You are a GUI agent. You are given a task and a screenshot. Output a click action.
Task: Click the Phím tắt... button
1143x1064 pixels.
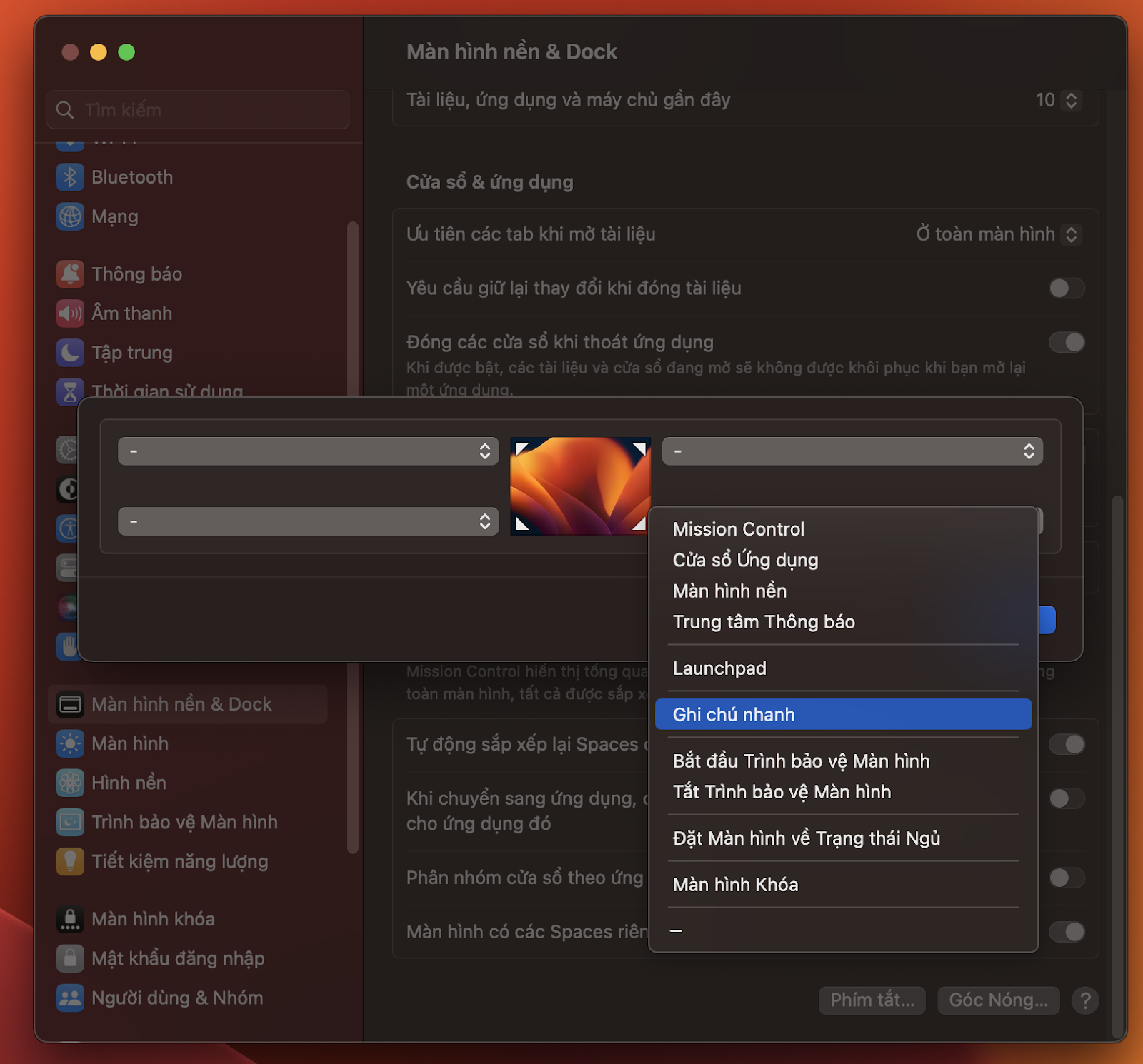872,1000
